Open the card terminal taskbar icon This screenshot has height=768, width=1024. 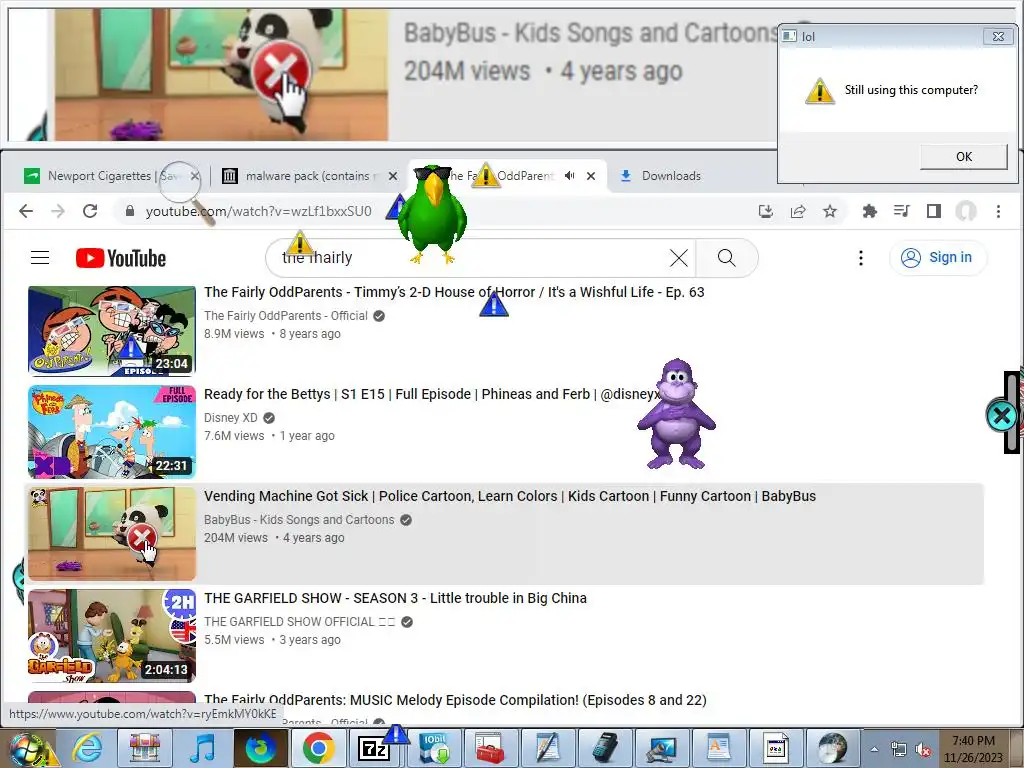pos(605,748)
